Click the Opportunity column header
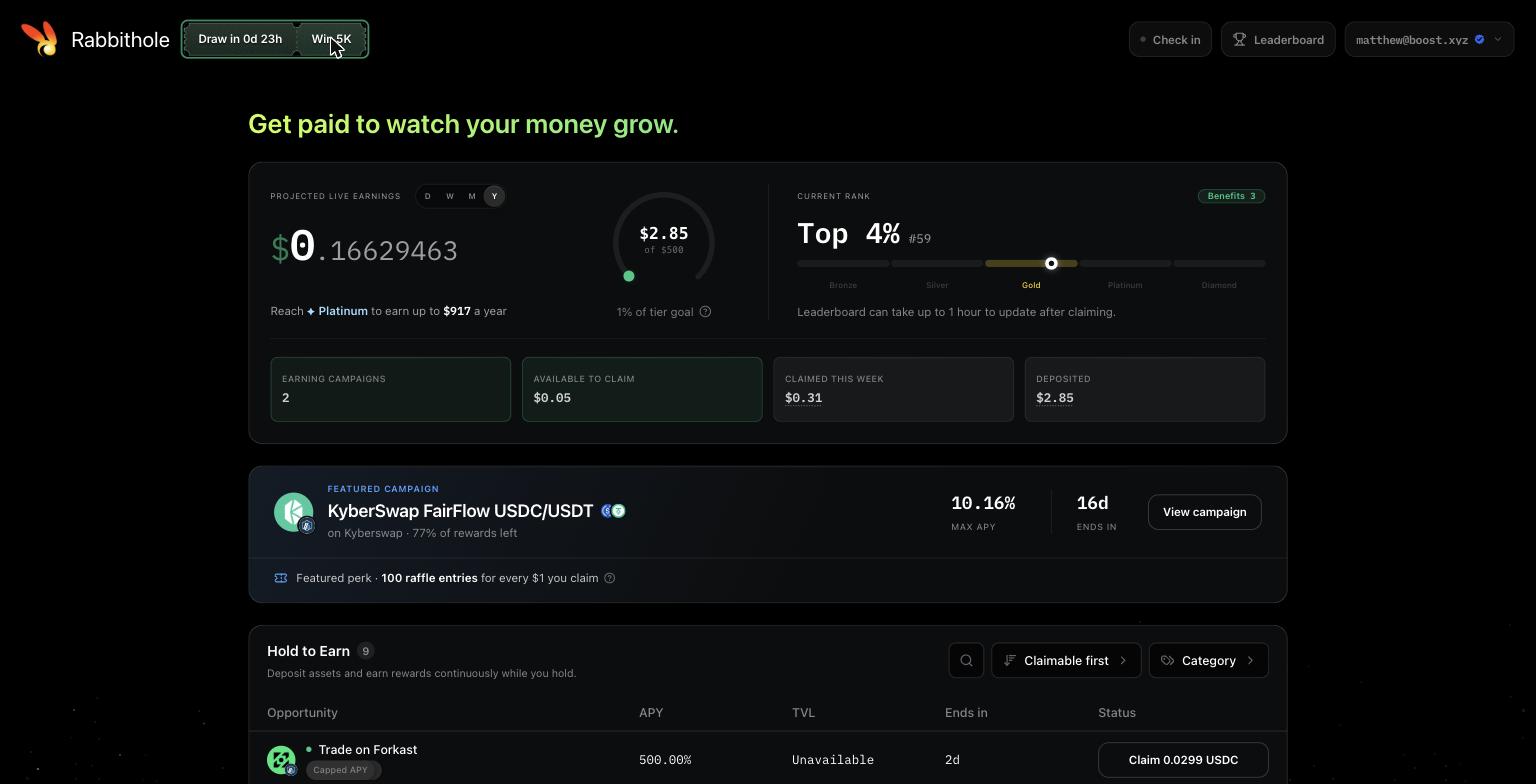This screenshot has height=784, width=1536. (x=302, y=713)
